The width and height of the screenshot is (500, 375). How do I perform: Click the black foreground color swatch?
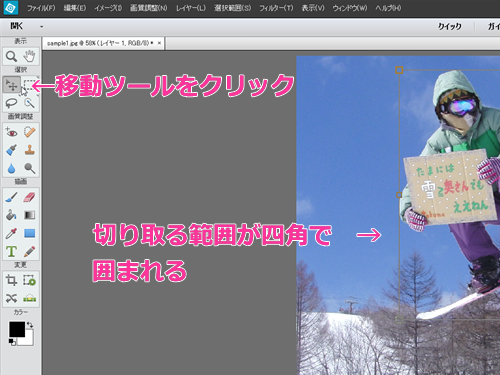coord(17,329)
